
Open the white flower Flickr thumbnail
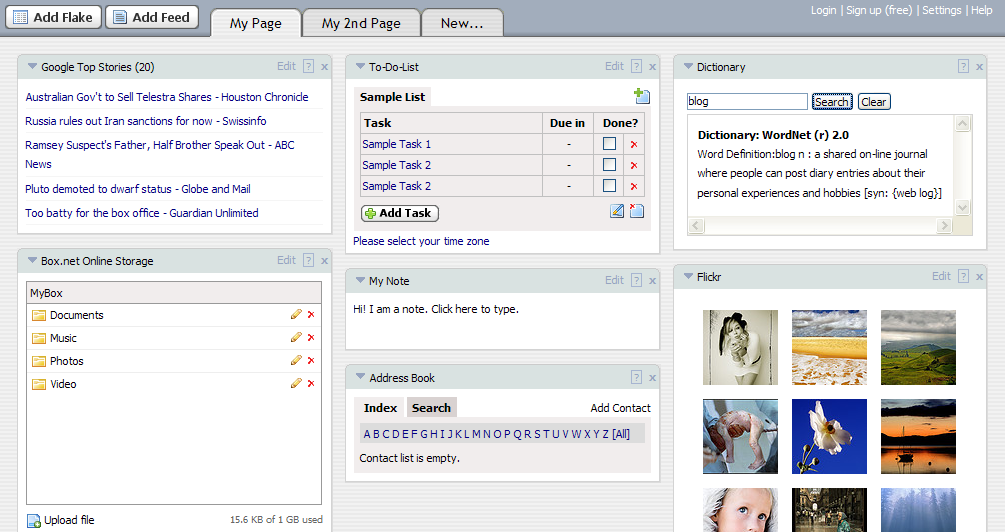tap(829, 436)
